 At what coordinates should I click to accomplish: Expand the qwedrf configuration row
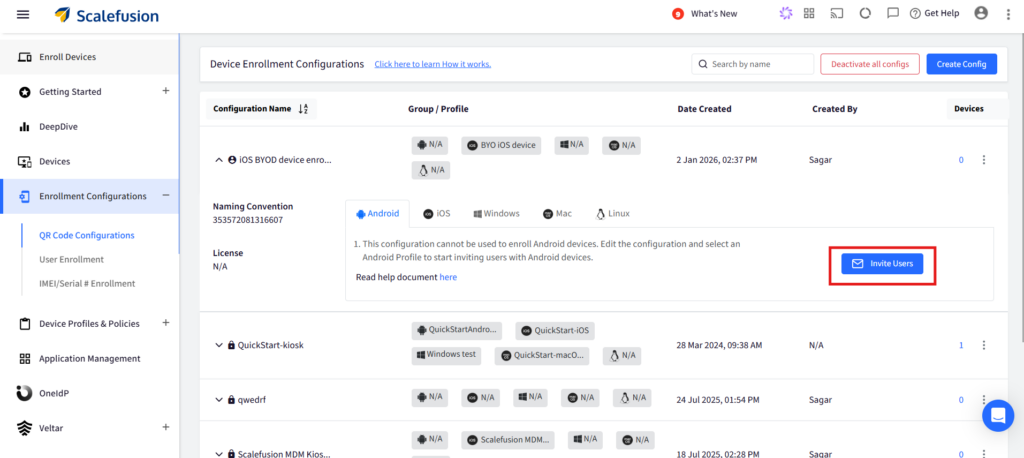[x=219, y=399]
